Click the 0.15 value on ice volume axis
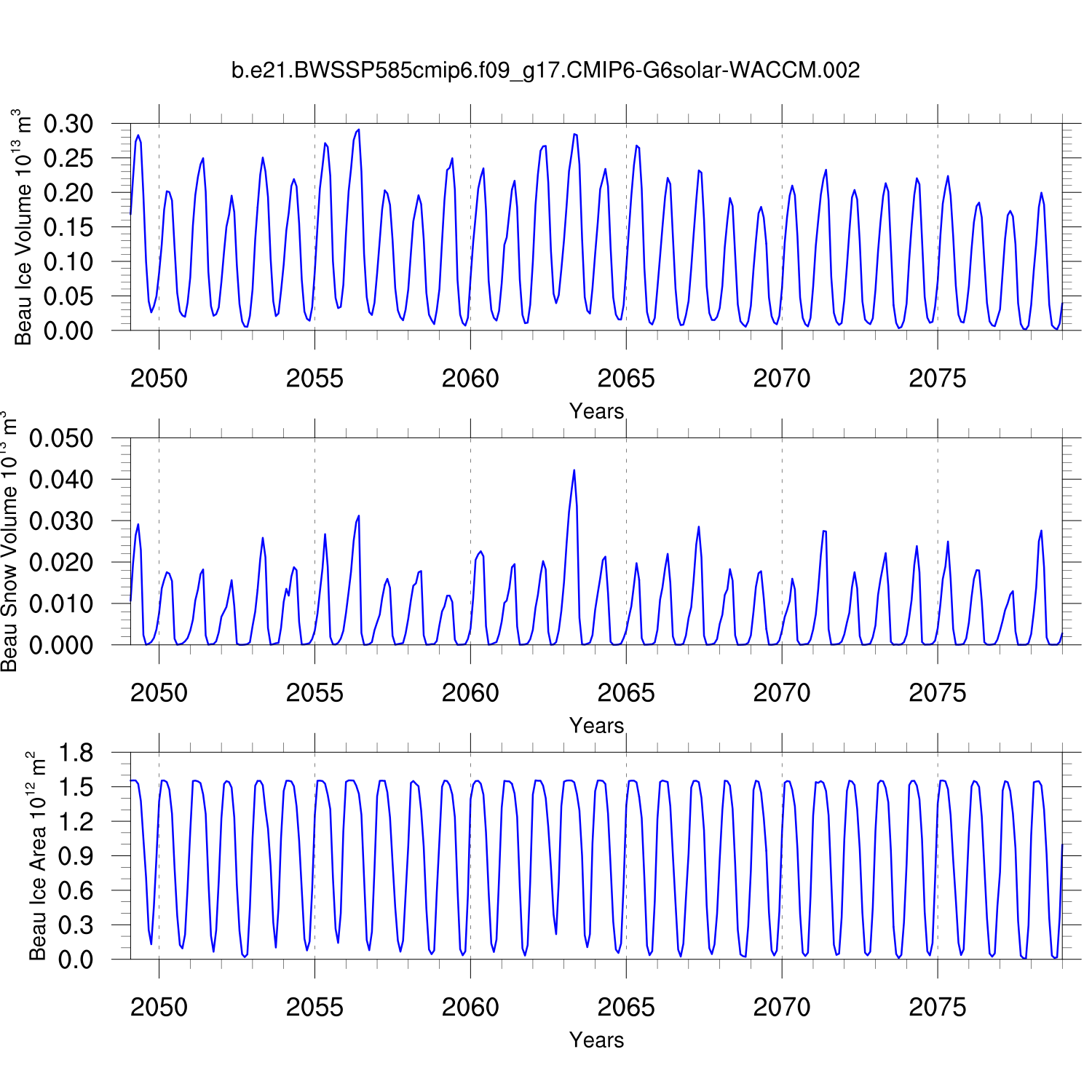This screenshot has width=1092, height=1092. 68,228
